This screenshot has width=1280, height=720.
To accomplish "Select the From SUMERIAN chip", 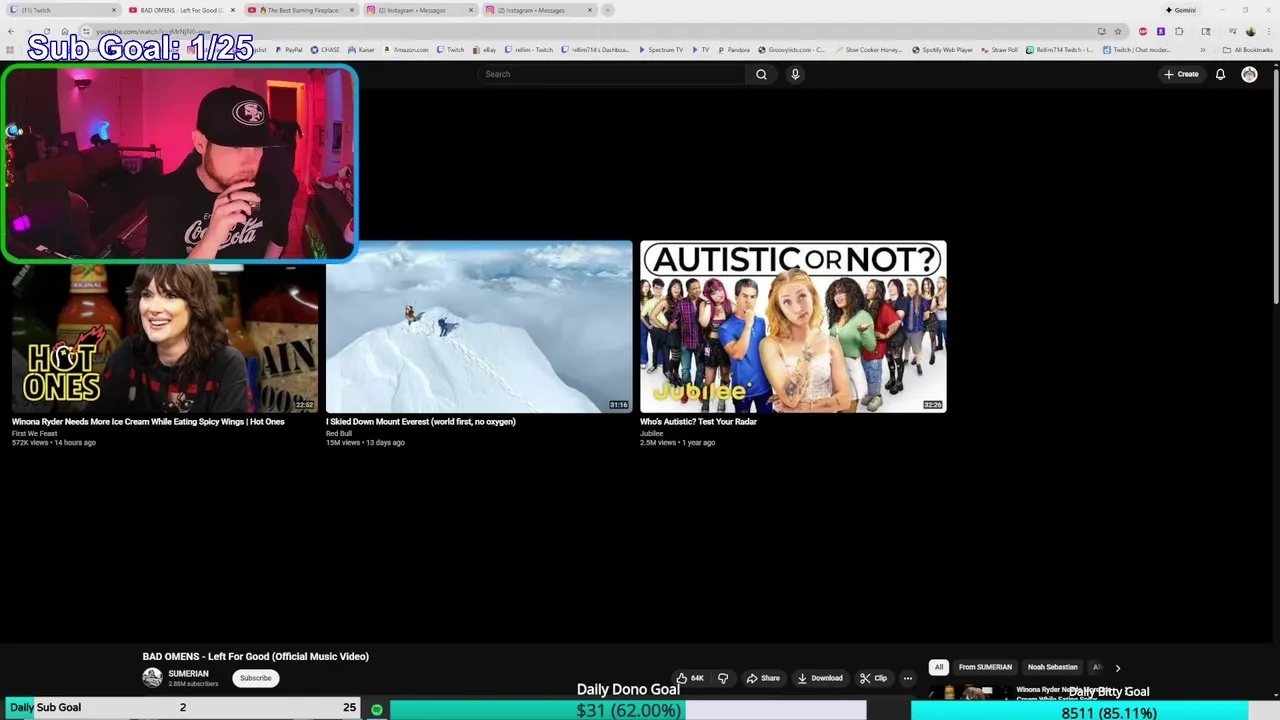I will 985,667.
